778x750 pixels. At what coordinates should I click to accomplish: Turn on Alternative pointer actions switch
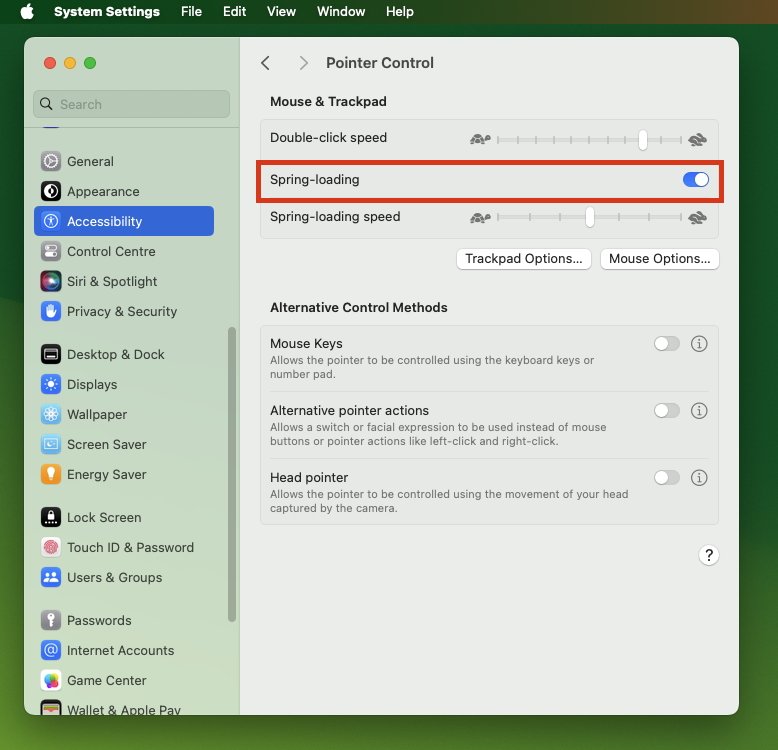[666, 410]
